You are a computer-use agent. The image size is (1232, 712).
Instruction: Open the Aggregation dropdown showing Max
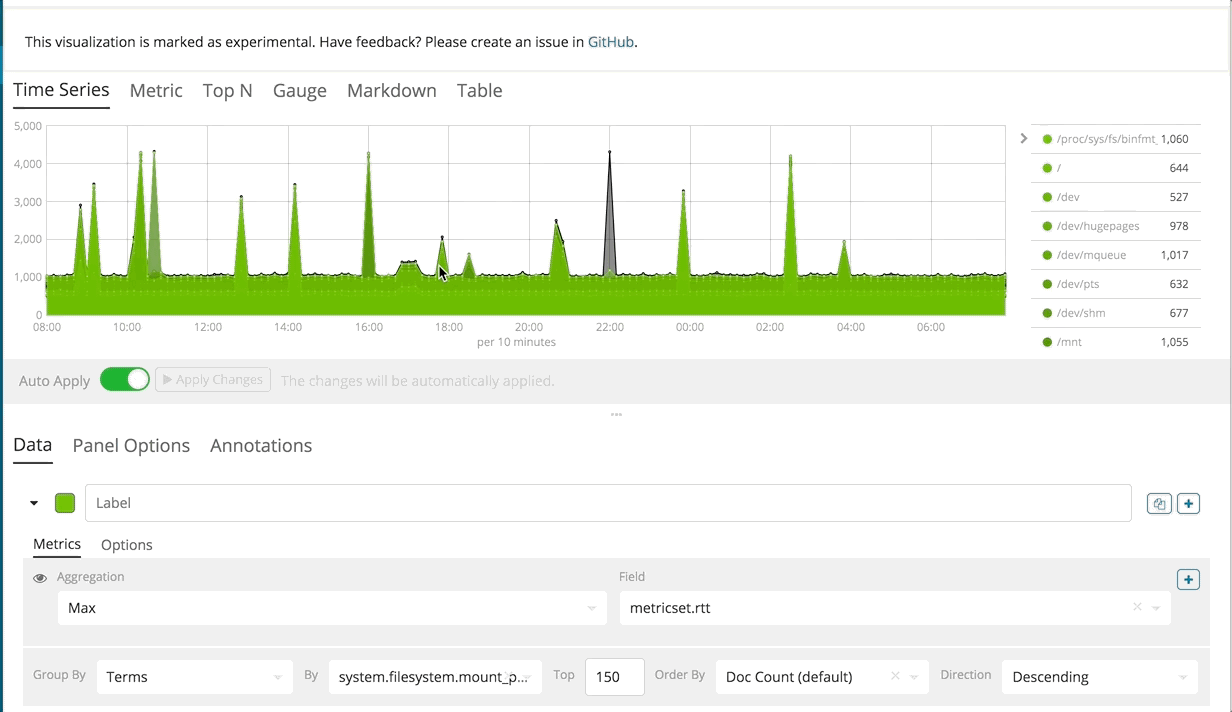[x=332, y=608]
